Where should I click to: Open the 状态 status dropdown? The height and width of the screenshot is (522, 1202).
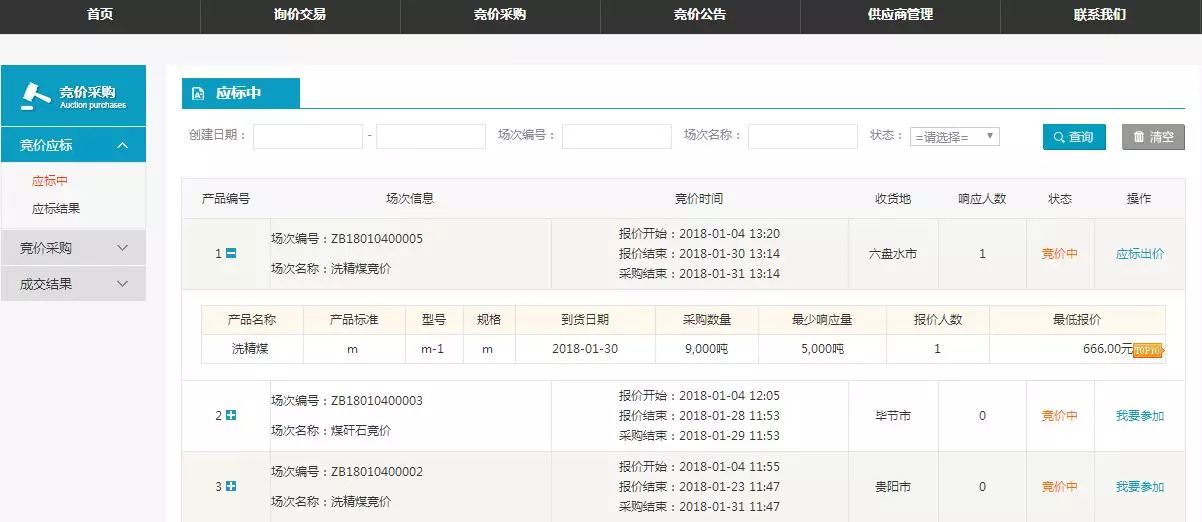[954, 137]
